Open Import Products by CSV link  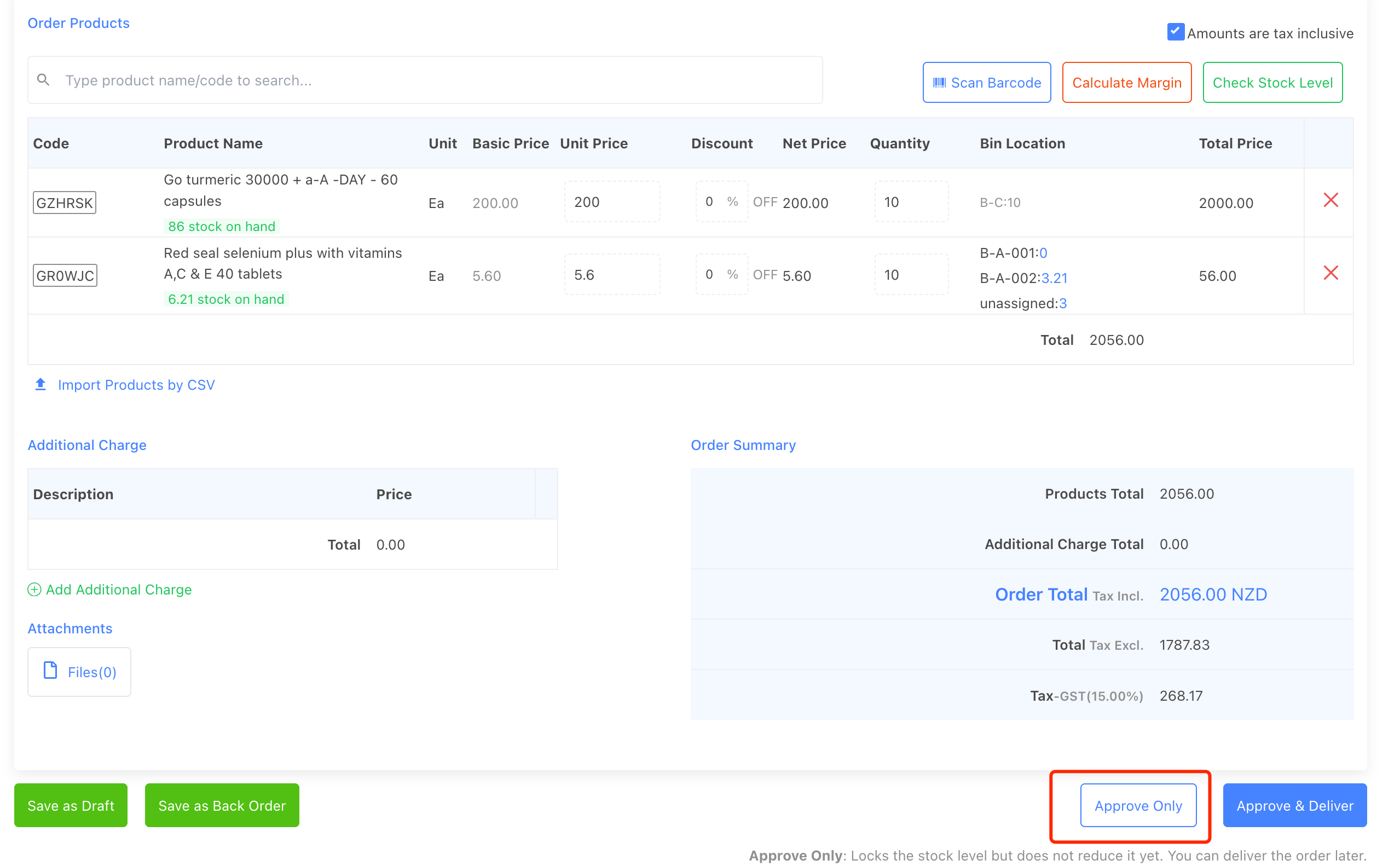(x=136, y=385)
